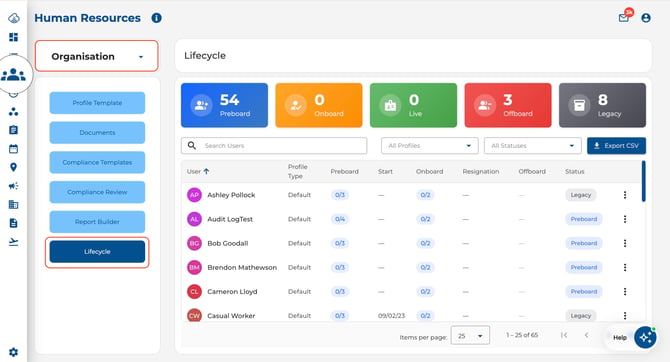
Task: Open the calendar icon in sidebar
Action: [x=14, y=149]
